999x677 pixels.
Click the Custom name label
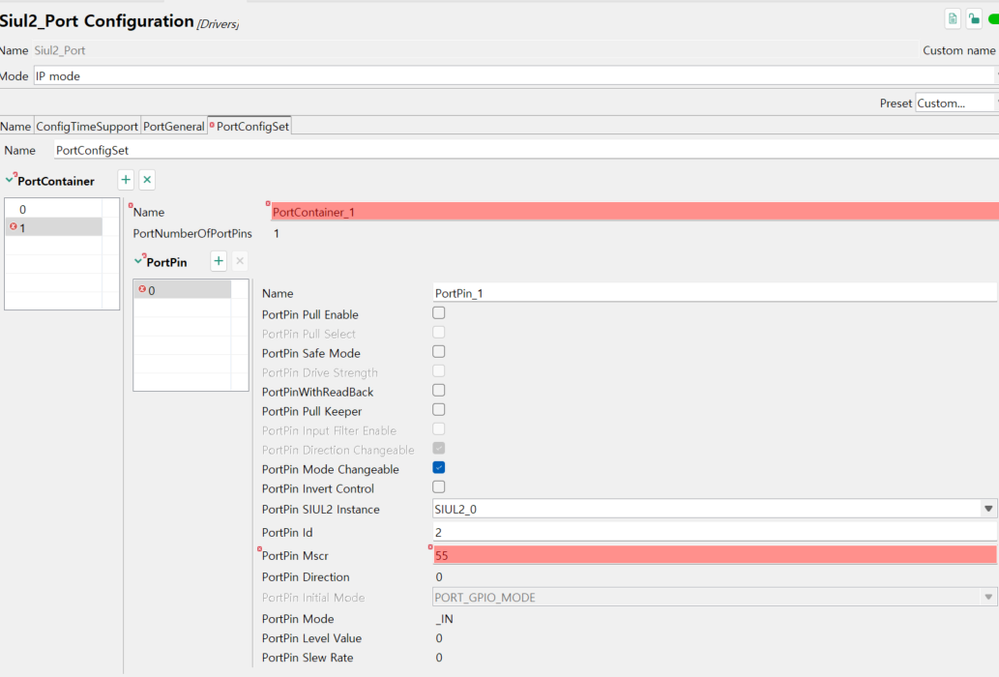(x=959, y=50)
